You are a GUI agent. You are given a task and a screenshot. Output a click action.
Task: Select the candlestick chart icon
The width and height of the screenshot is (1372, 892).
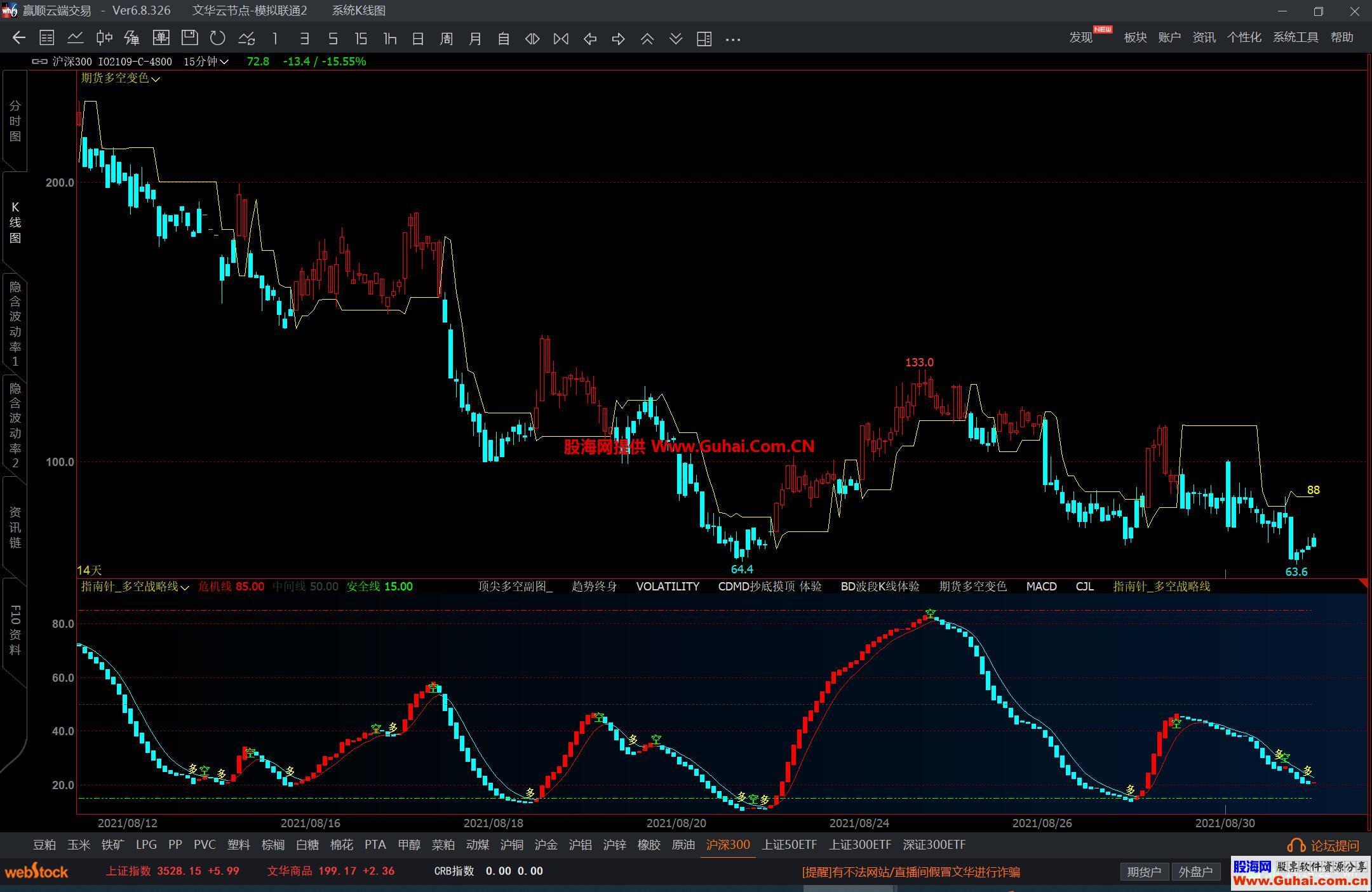104,38
